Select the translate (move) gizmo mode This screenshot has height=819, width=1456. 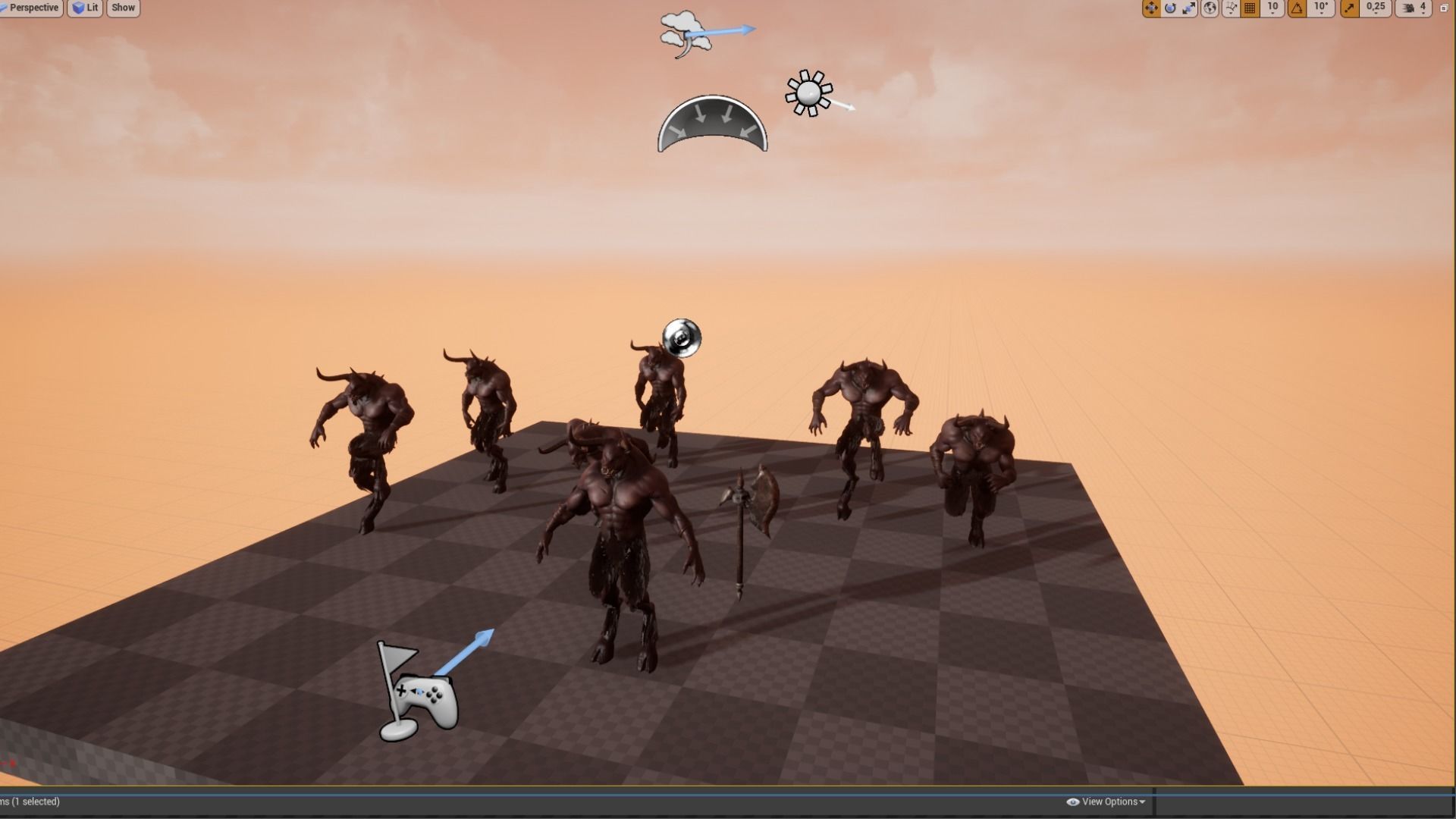click(1151, 8)
